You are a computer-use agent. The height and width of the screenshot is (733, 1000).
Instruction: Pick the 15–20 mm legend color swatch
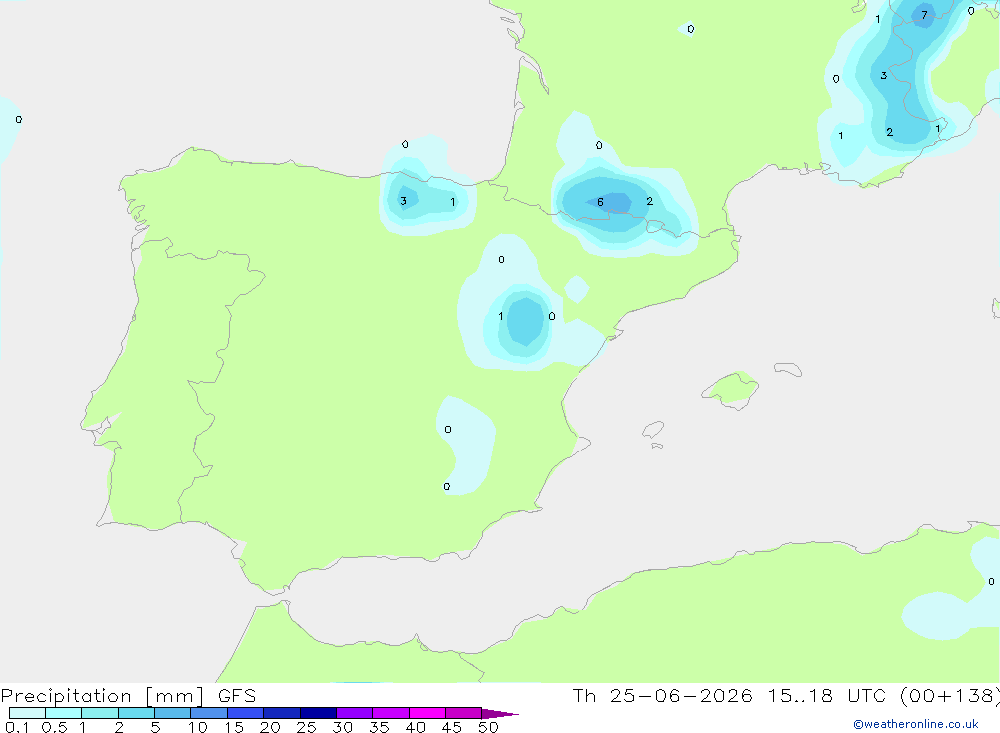(x=245, y=713)
